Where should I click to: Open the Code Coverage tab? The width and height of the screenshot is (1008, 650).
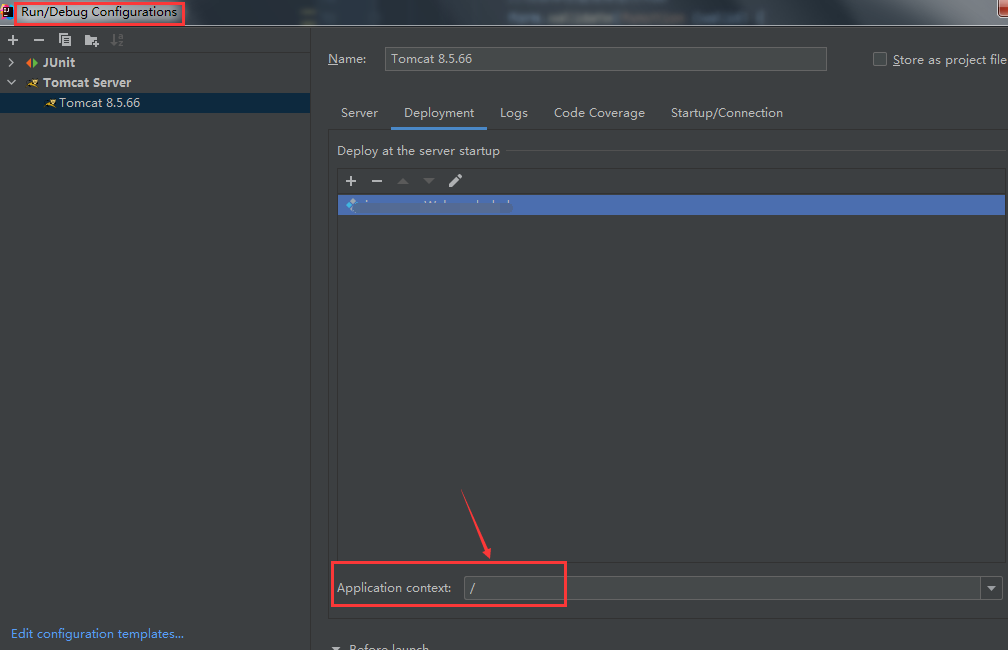point(599,113)
